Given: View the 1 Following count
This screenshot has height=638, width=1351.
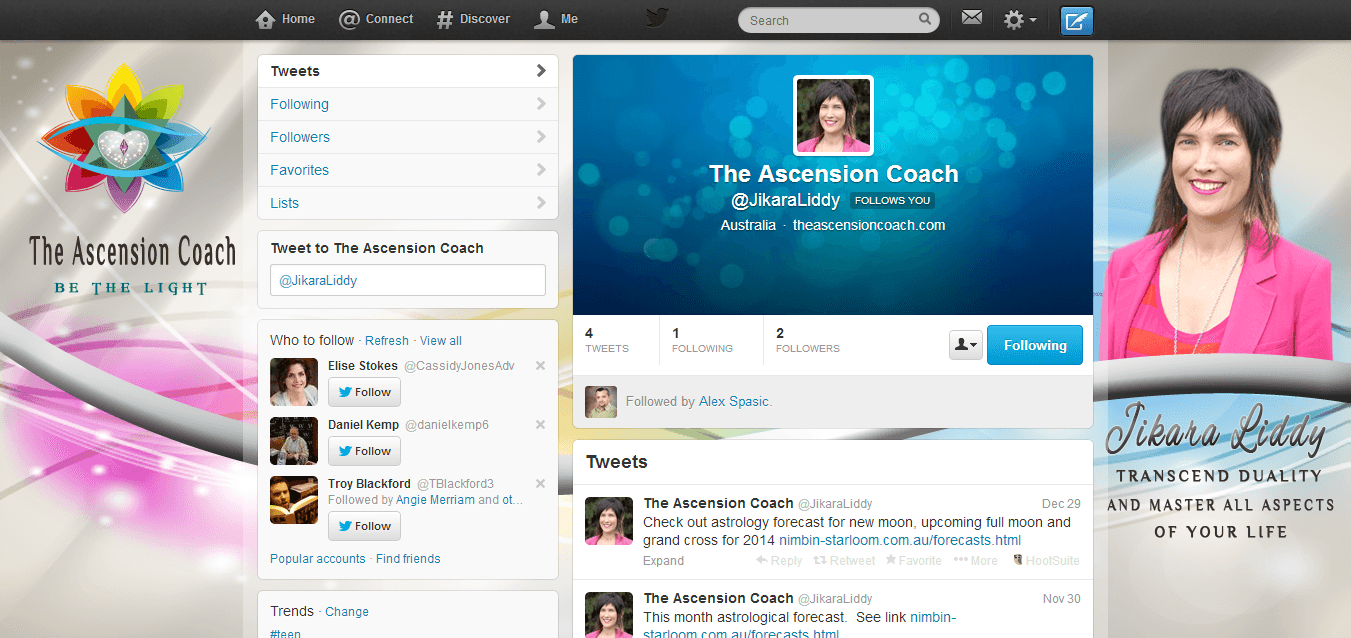Looking at the screenshot, I should click(702, 340).
